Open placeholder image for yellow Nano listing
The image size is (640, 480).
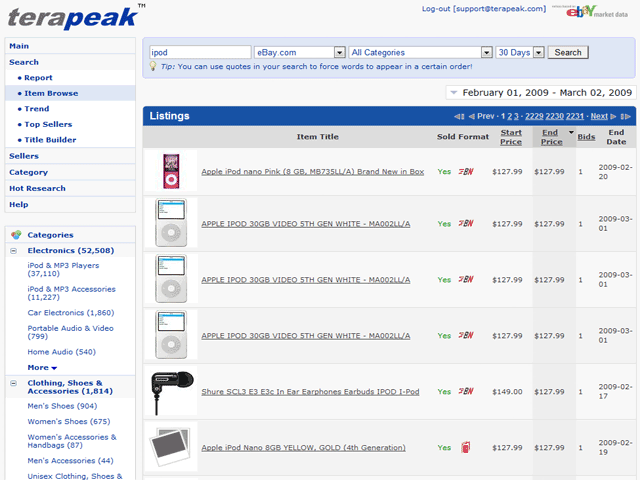[x=171, y=447]
